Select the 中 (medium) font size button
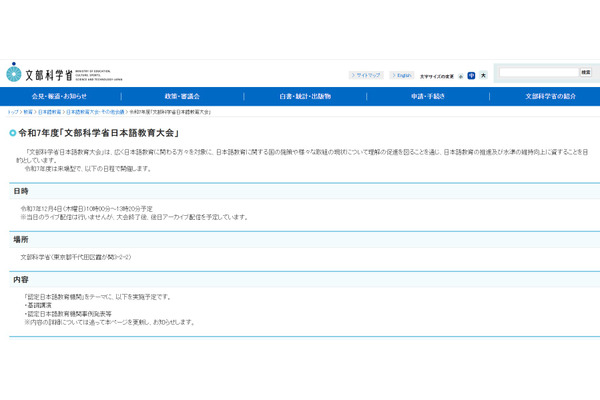The image size is (600, 400). pyautogui.click(x=471, y=75)
